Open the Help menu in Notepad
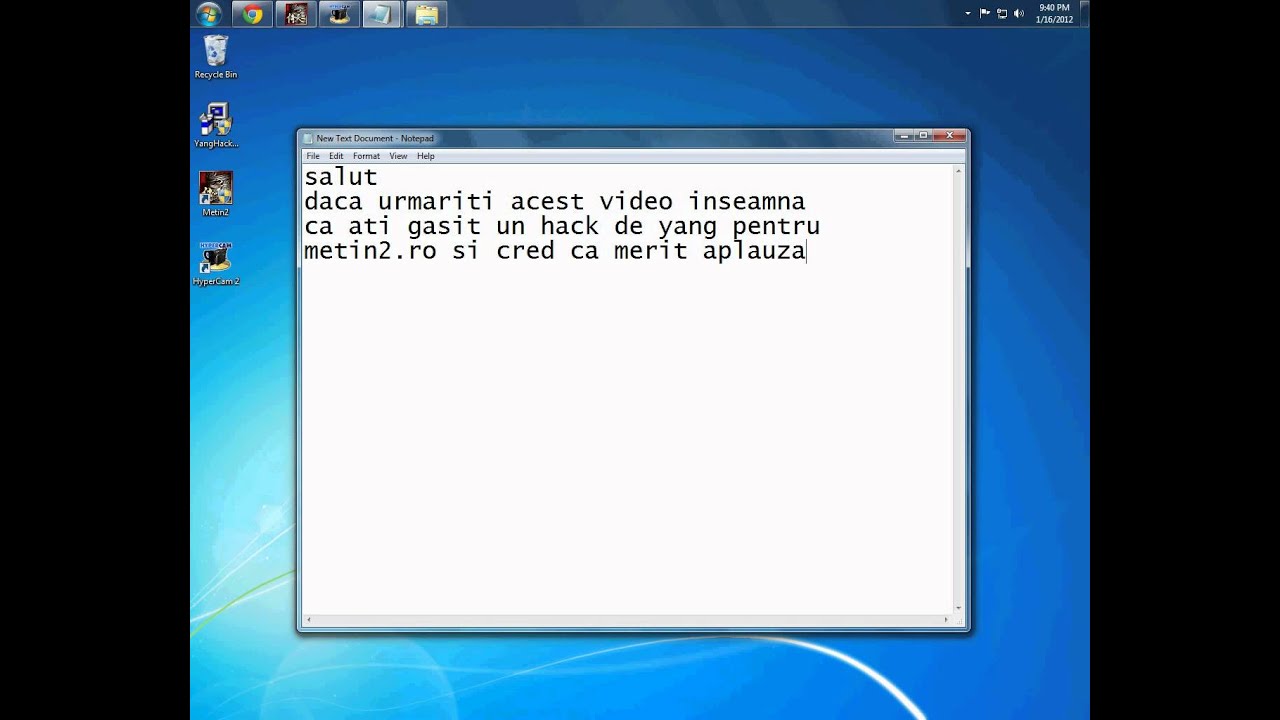Screen dimensions: 1280x720 (x=426, y=156)
